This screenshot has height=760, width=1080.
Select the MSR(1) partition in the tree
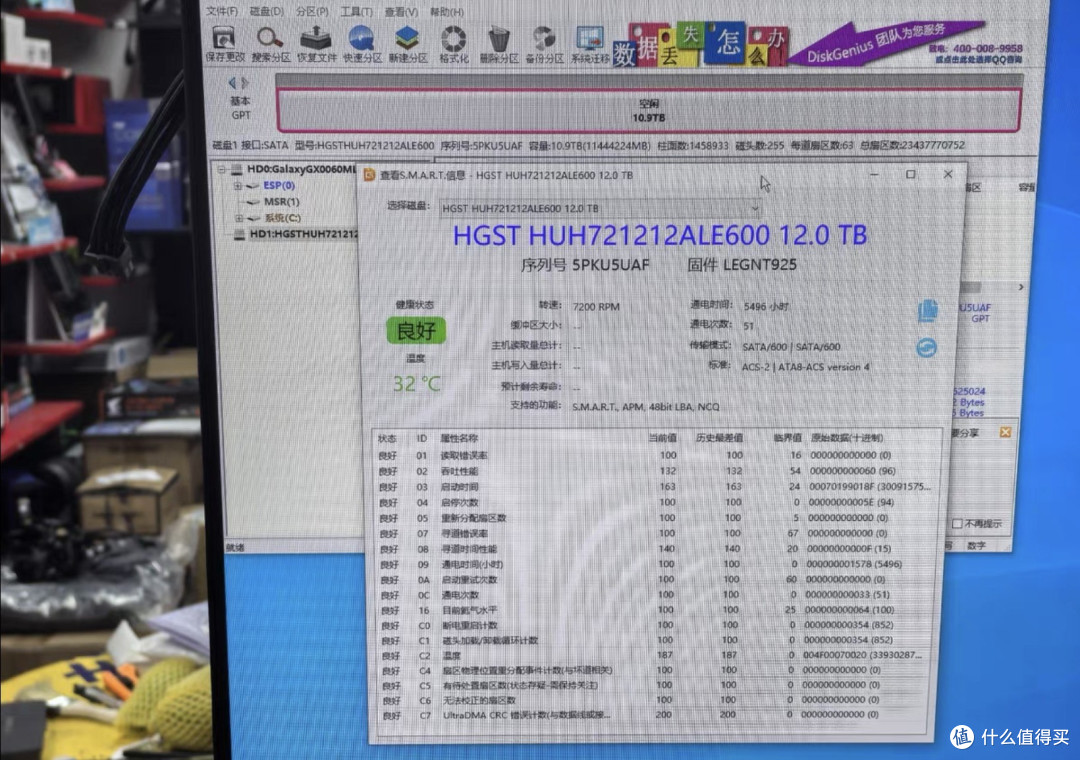click(x=282, y=202)
